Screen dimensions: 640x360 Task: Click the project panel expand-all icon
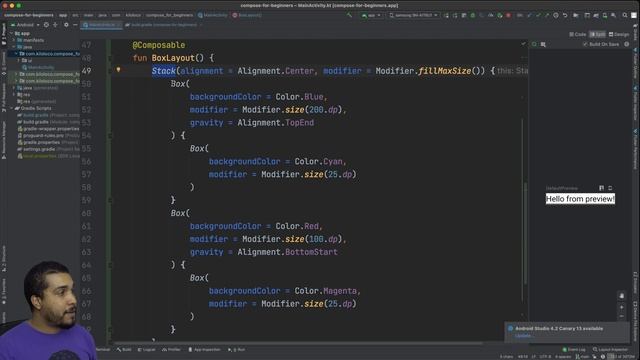click(55, 25)
